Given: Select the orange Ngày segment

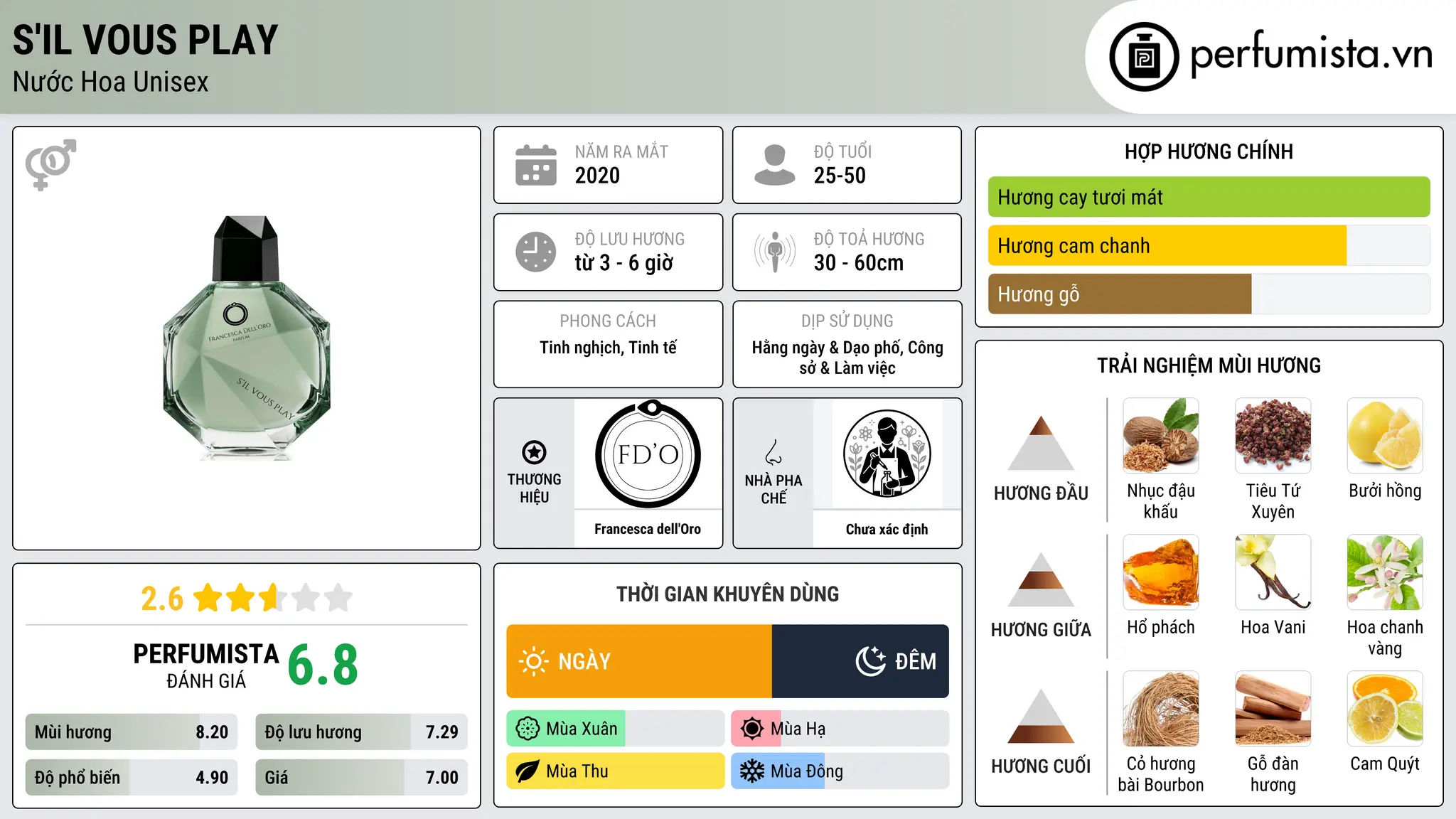Looking at the screenshot, I should (639, 661).
